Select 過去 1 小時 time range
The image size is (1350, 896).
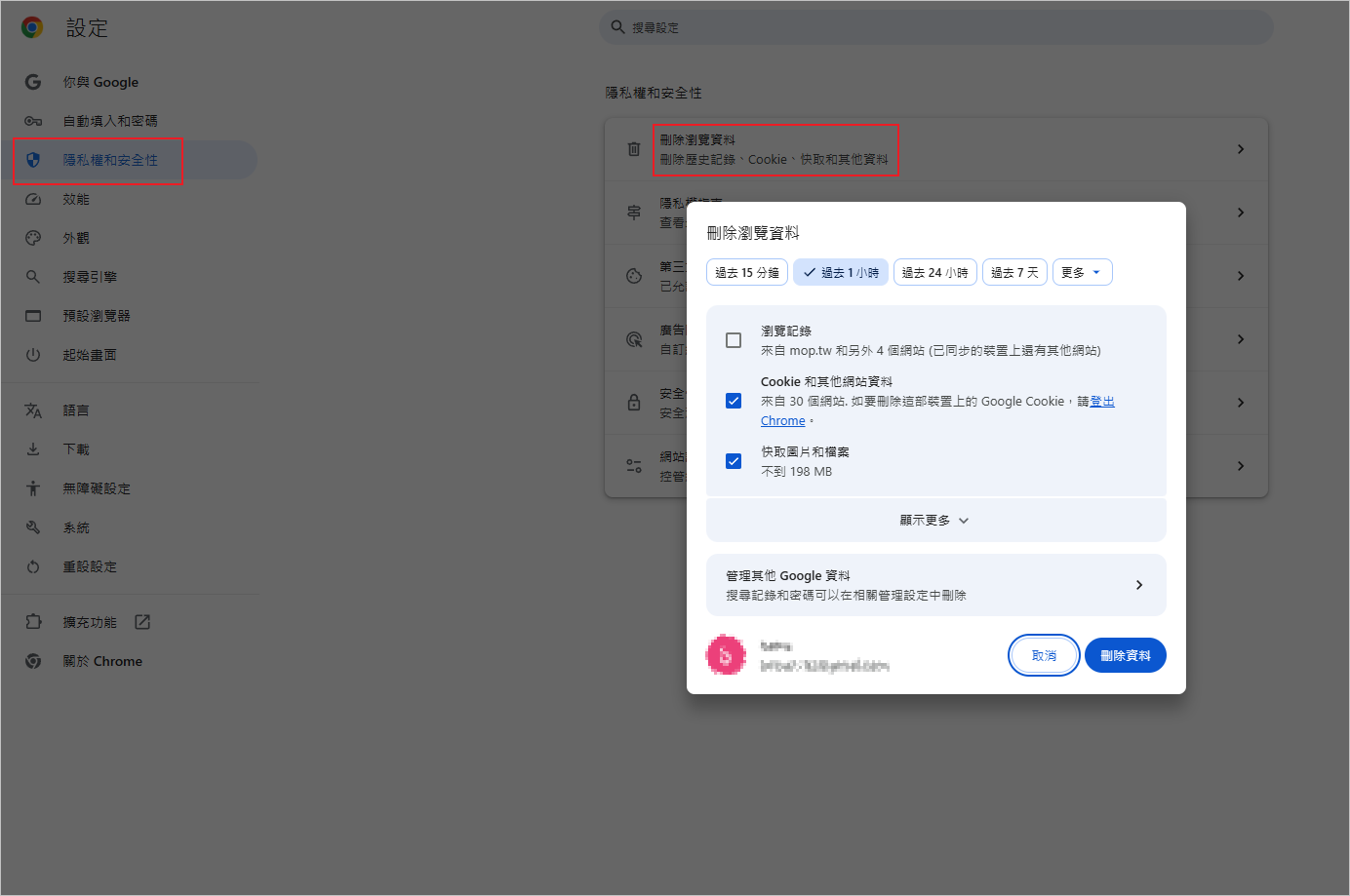click(841, 272)
